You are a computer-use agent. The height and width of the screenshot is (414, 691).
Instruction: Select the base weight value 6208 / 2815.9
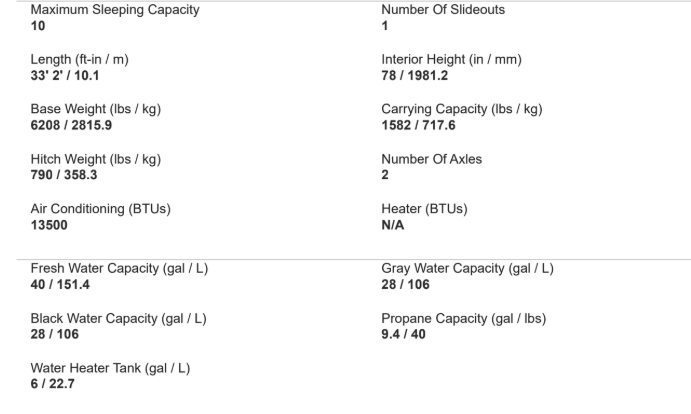[71, 125]
